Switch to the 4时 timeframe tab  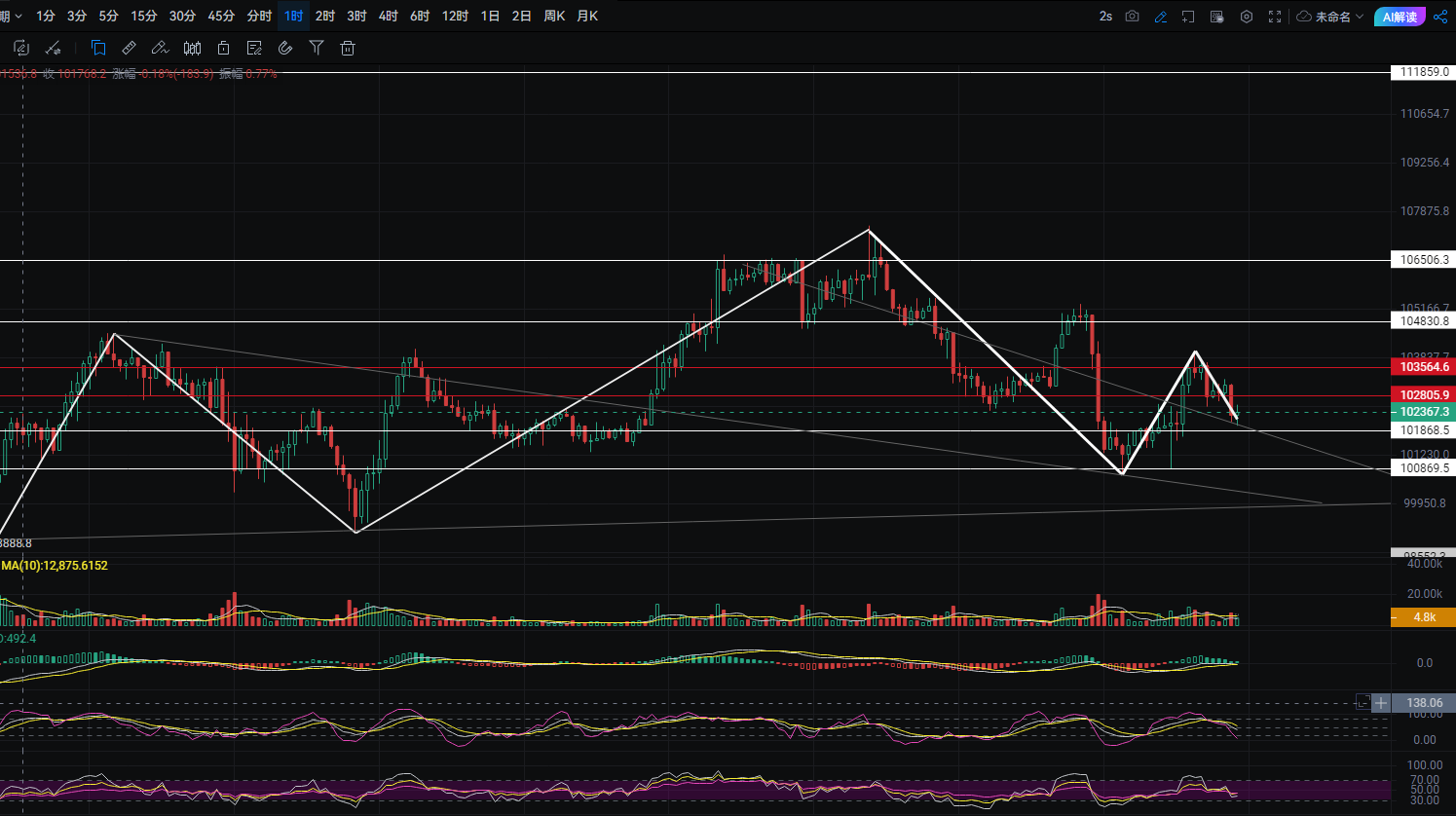[388, 17]
